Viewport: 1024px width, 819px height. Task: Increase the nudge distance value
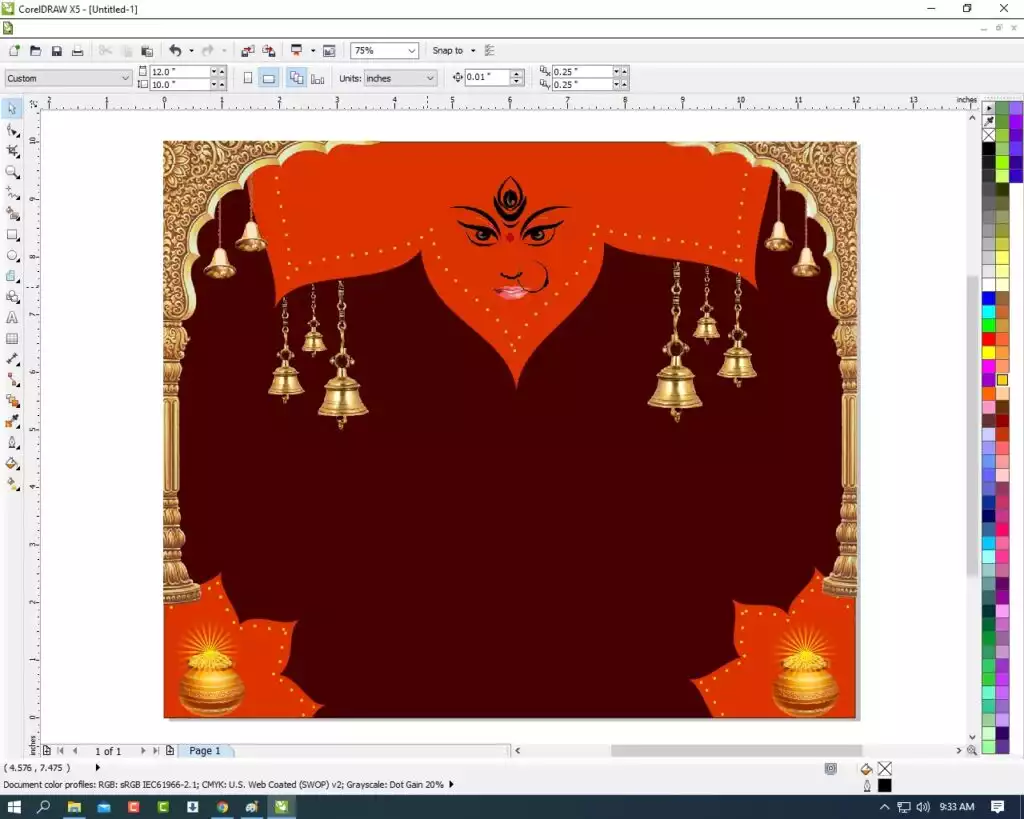[x=517, y=74]
